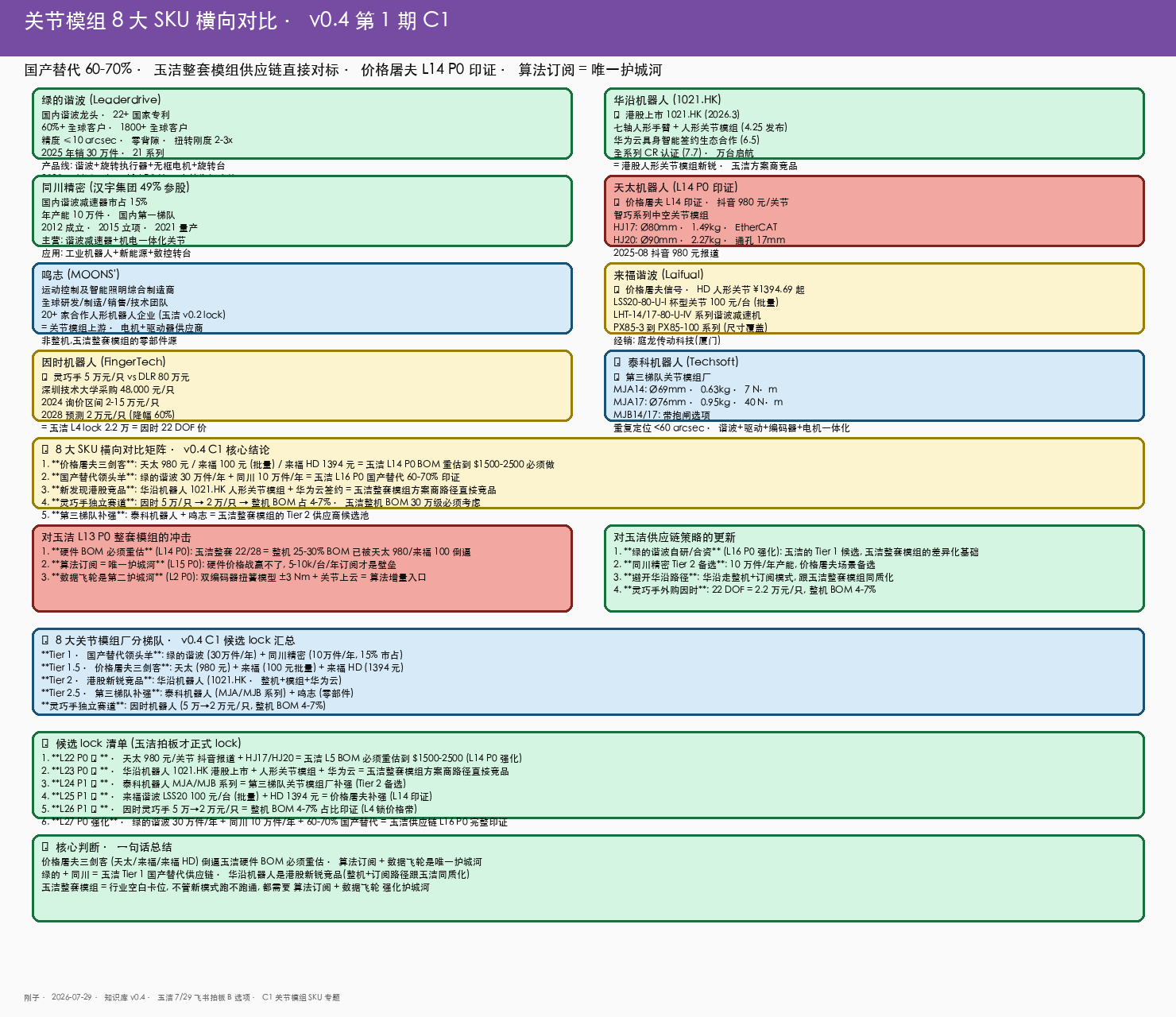This screenshot has height=1017, width=1176.
Task: Select the card title "华沿机器人 (1021.HK)"
Action: click(667, 100)
